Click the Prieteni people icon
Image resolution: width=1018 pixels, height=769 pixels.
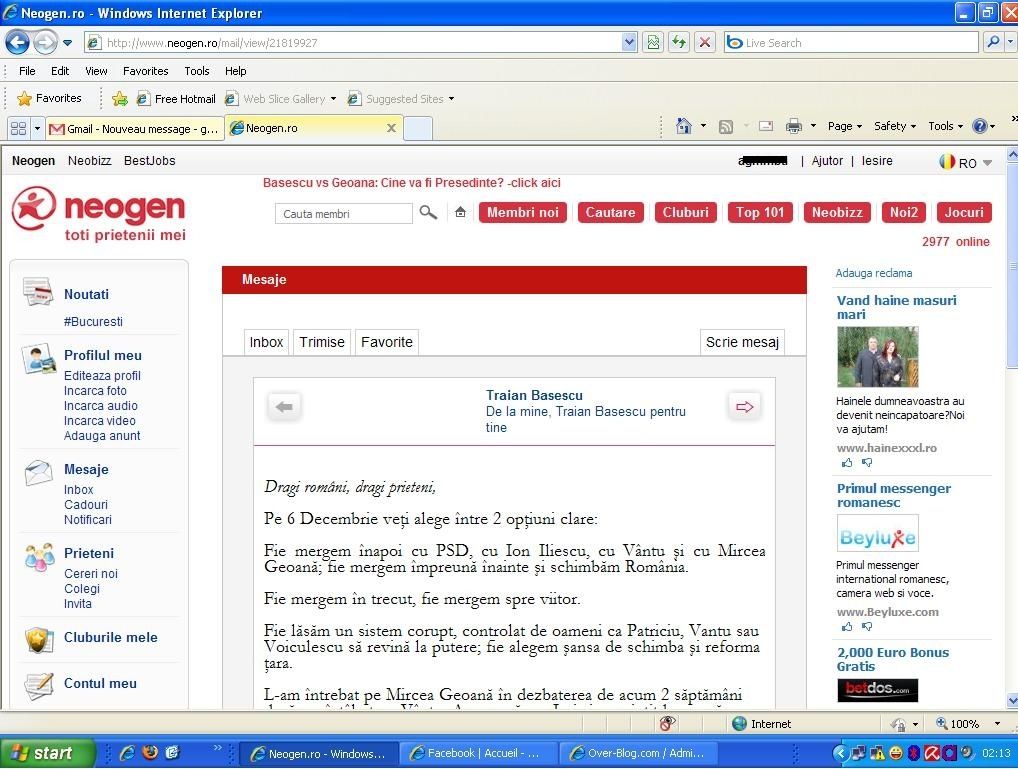(40, 557)
